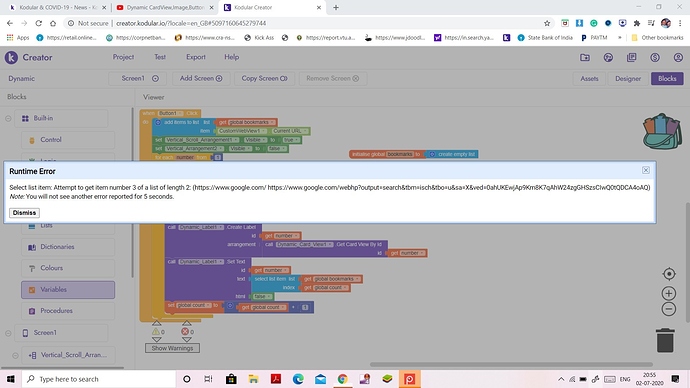Select the Variables block category

68,290
